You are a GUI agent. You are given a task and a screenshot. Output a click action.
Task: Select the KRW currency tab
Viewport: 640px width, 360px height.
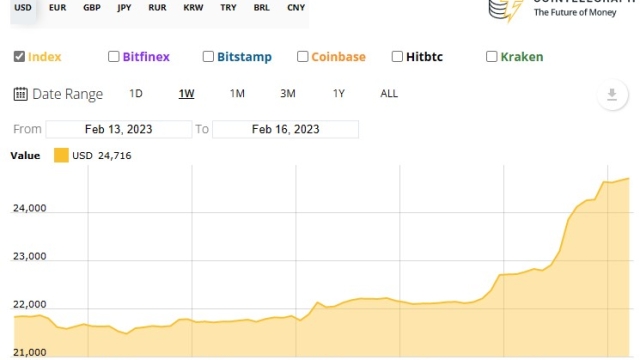[x=193, y=8]
